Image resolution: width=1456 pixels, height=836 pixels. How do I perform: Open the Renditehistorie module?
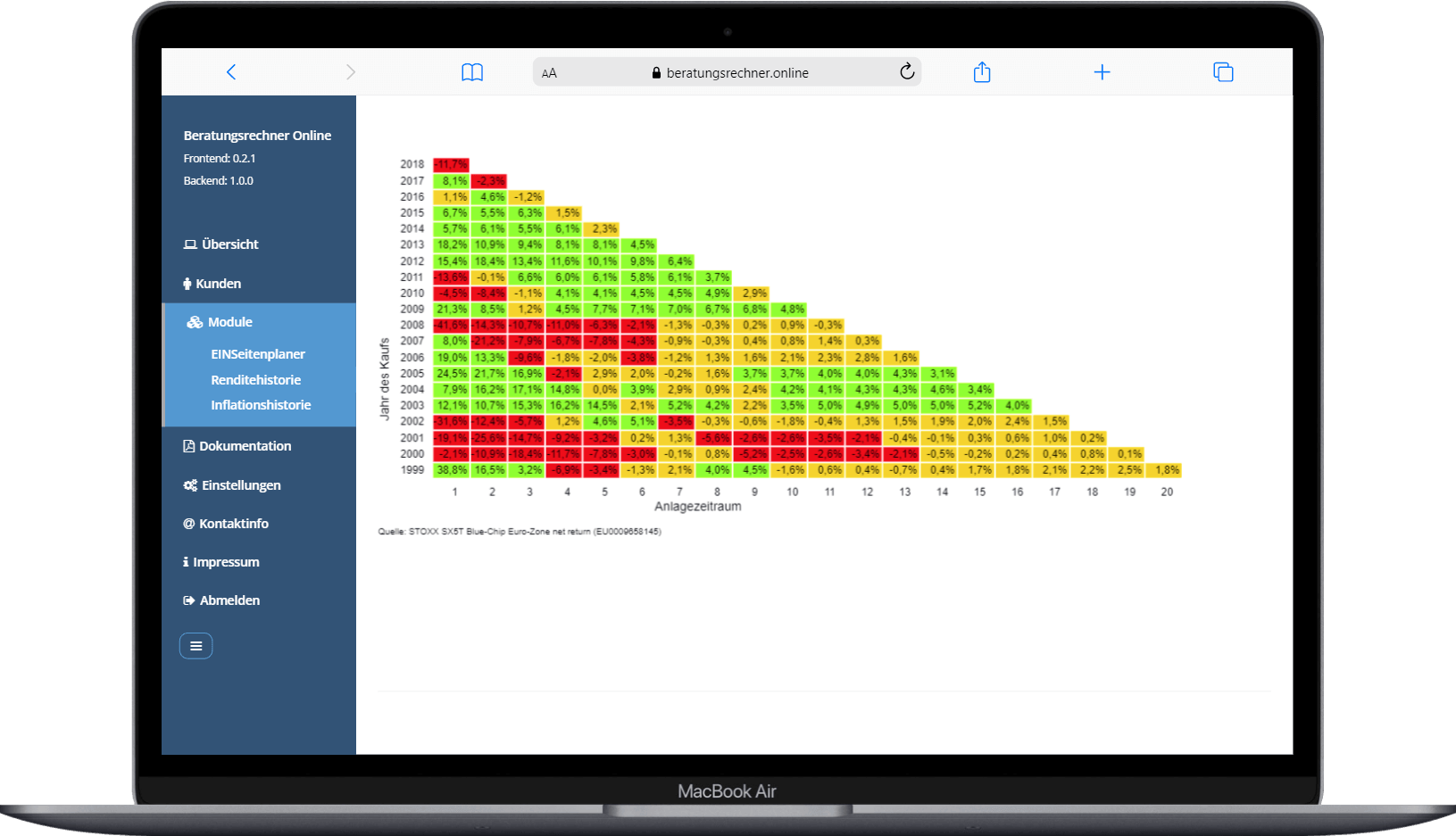pyautogui.click(x=255, y=380)
